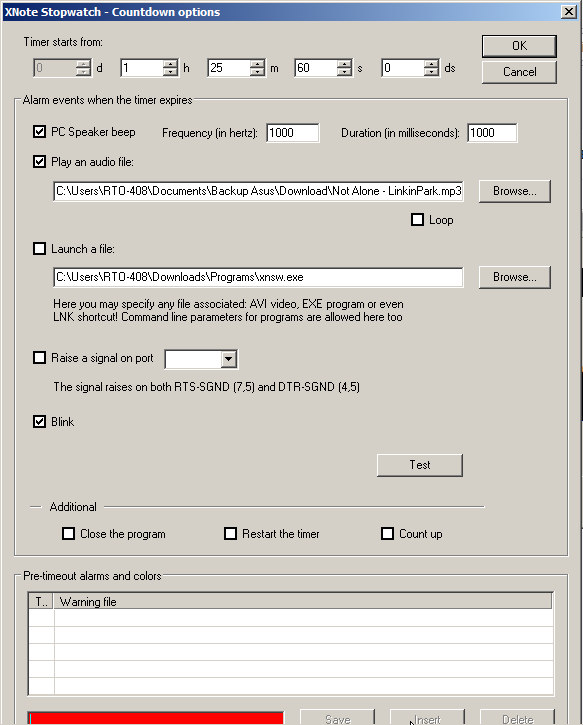
Task: Open the signal port dropdown
Action: click(228, 359)
